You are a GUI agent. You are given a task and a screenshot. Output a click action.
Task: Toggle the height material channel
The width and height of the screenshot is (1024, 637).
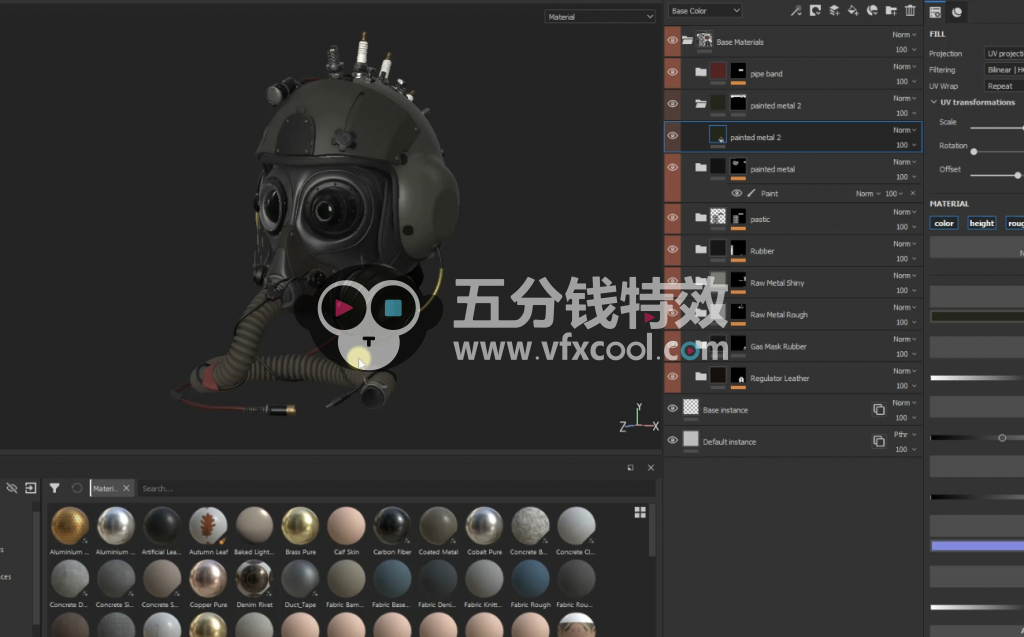[982, 223]
